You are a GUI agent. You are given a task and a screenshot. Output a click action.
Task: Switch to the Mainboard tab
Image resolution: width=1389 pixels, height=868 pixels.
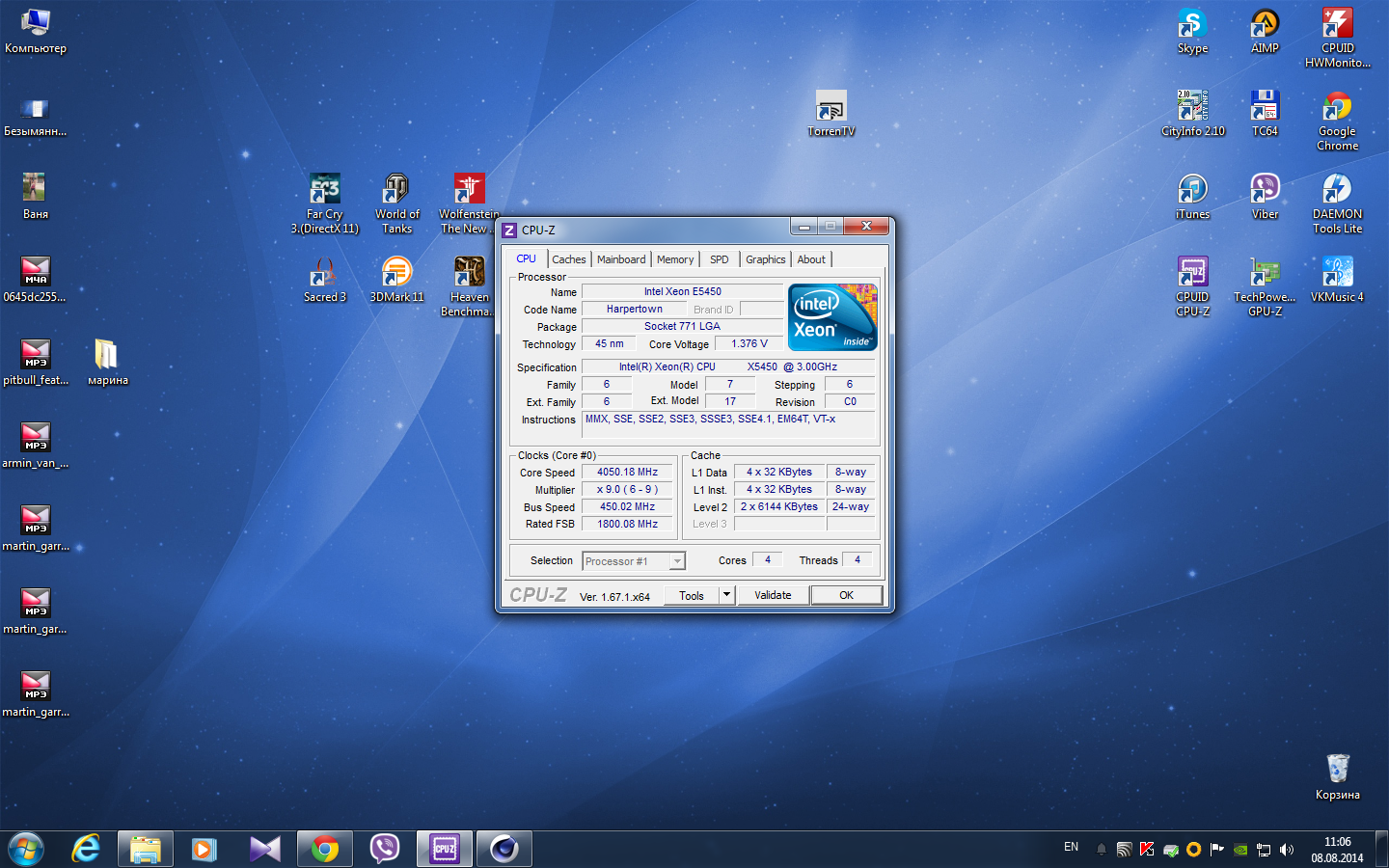coord(621,259)
